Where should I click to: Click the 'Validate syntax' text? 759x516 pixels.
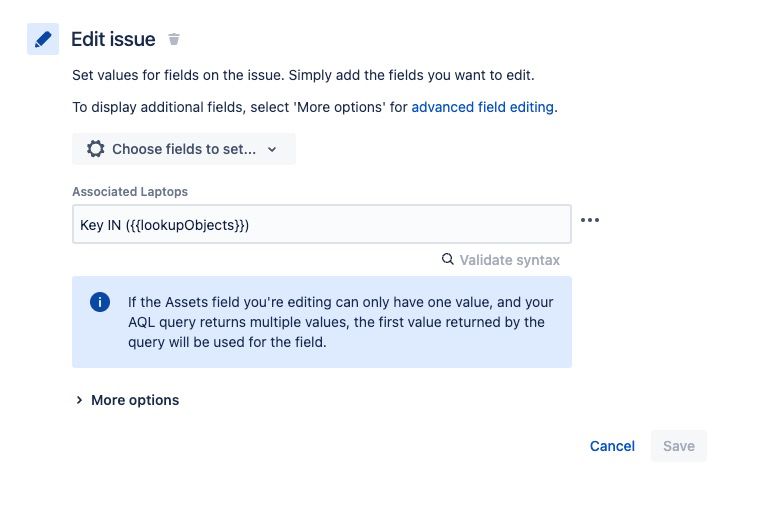tap(509, 260)
